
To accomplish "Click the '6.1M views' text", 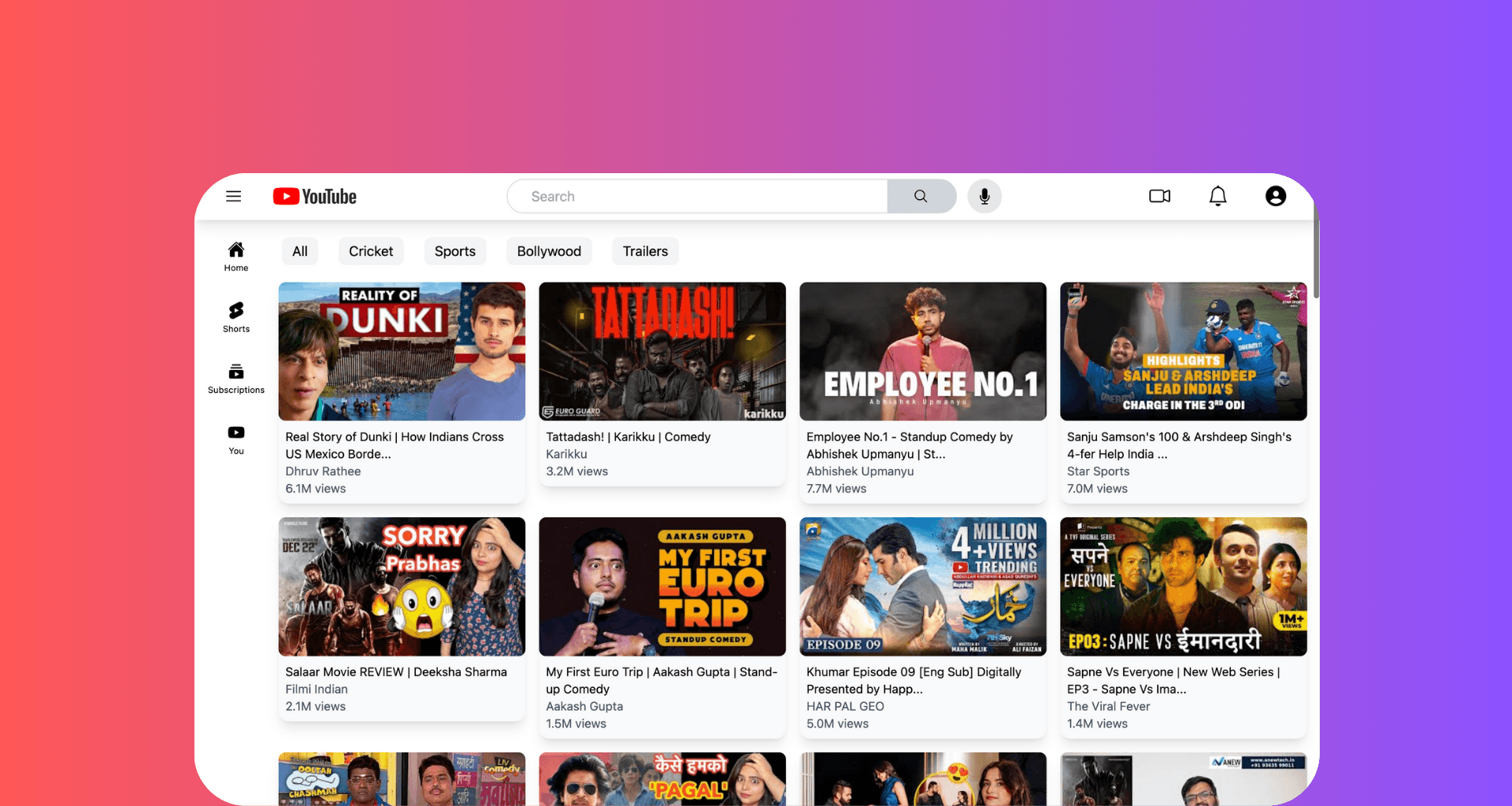I will pos(316,489).
